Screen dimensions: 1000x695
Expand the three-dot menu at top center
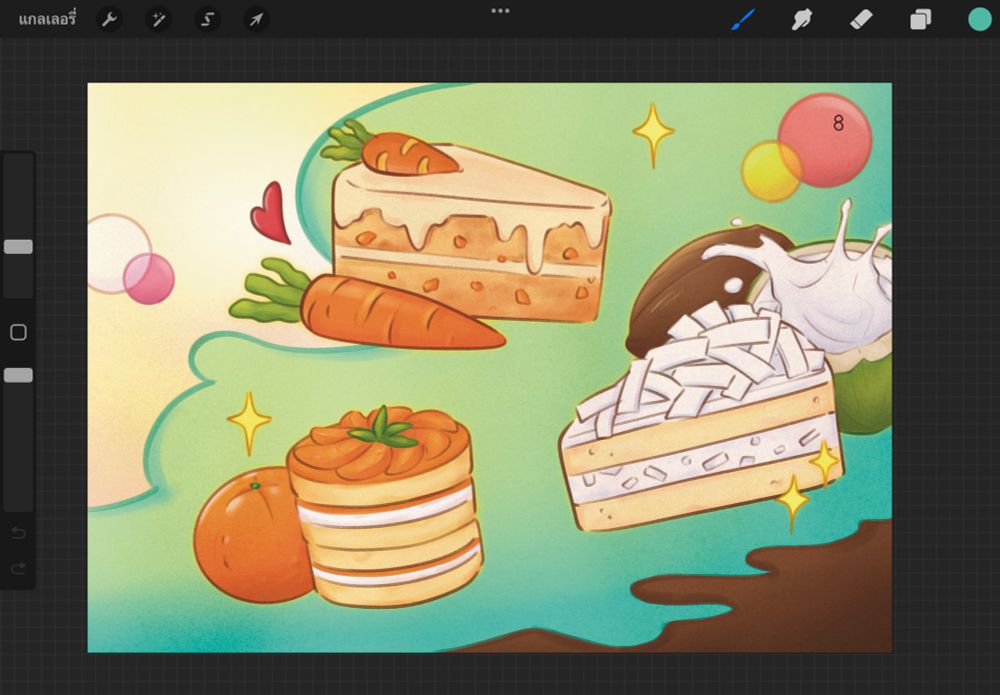(500, 11)
